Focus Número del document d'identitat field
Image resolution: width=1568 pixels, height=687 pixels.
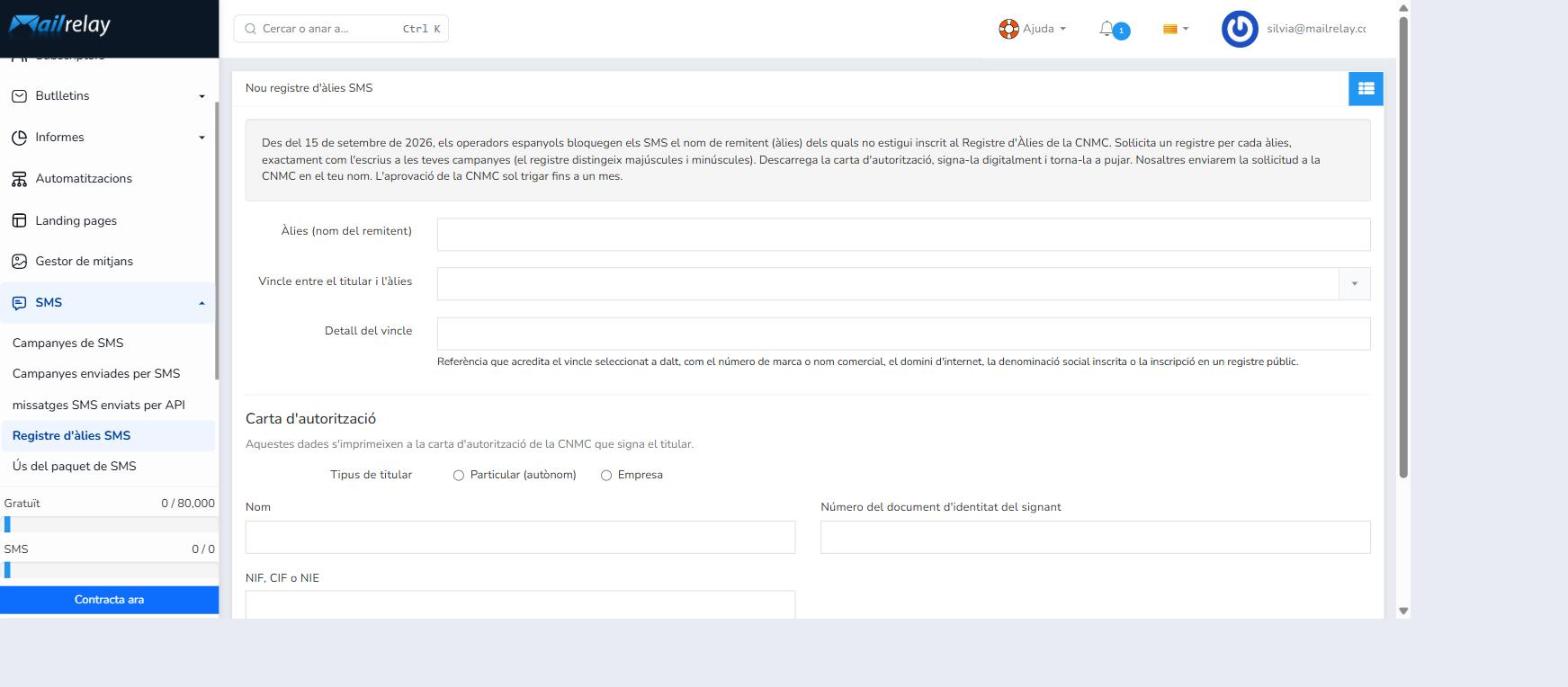pyautogui.click(x=1095, y=537)
